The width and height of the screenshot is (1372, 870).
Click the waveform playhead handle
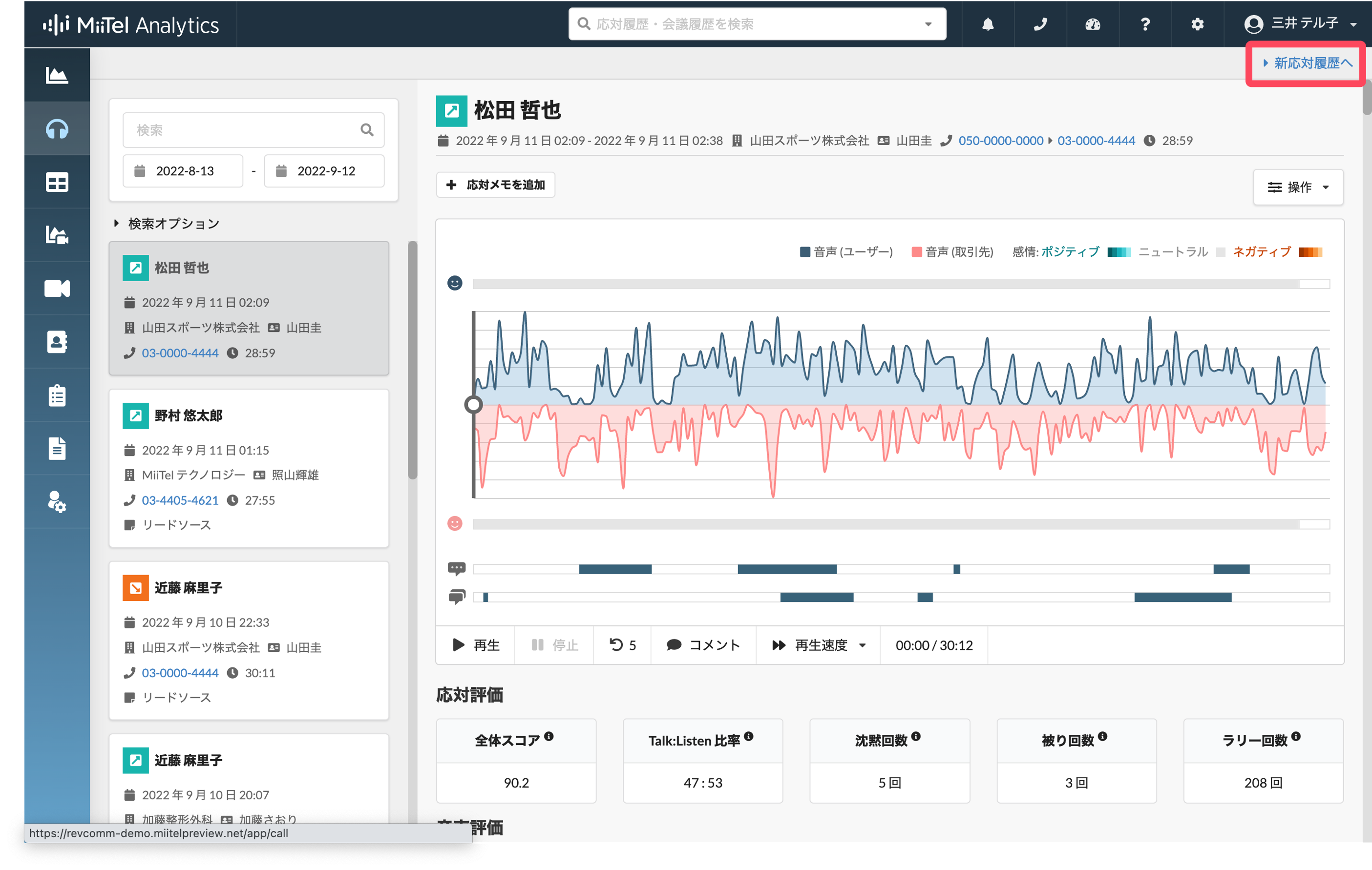tap(473, 405)
